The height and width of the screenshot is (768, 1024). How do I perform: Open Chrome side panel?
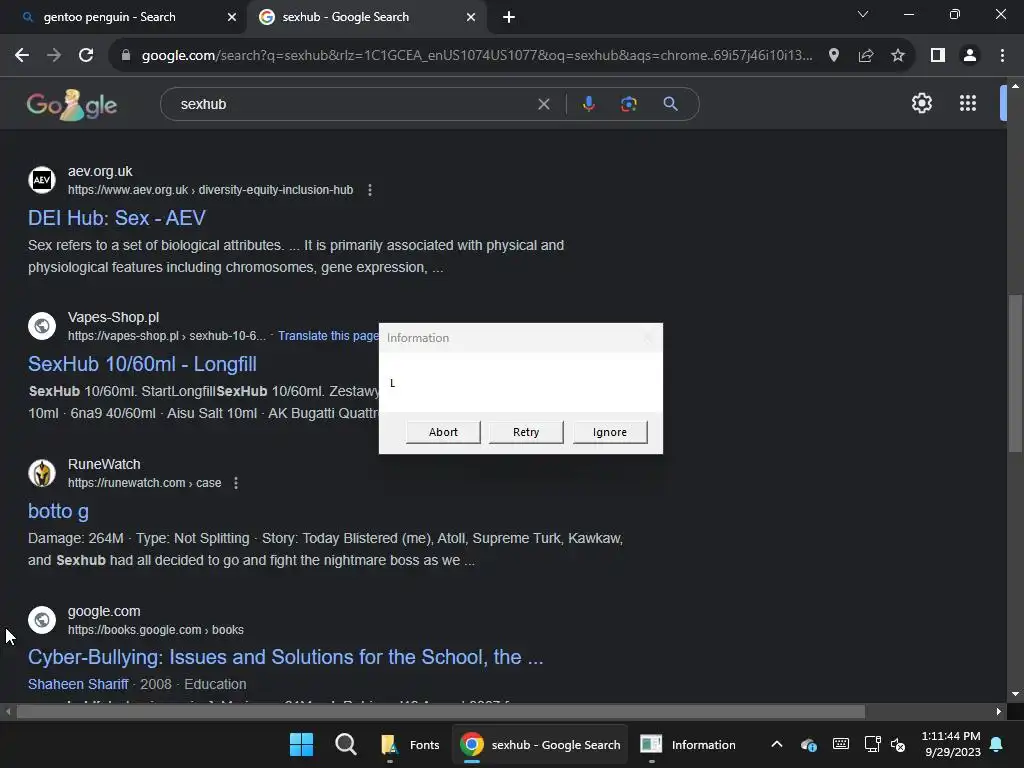pyautogui.click(x=938, y=56)
